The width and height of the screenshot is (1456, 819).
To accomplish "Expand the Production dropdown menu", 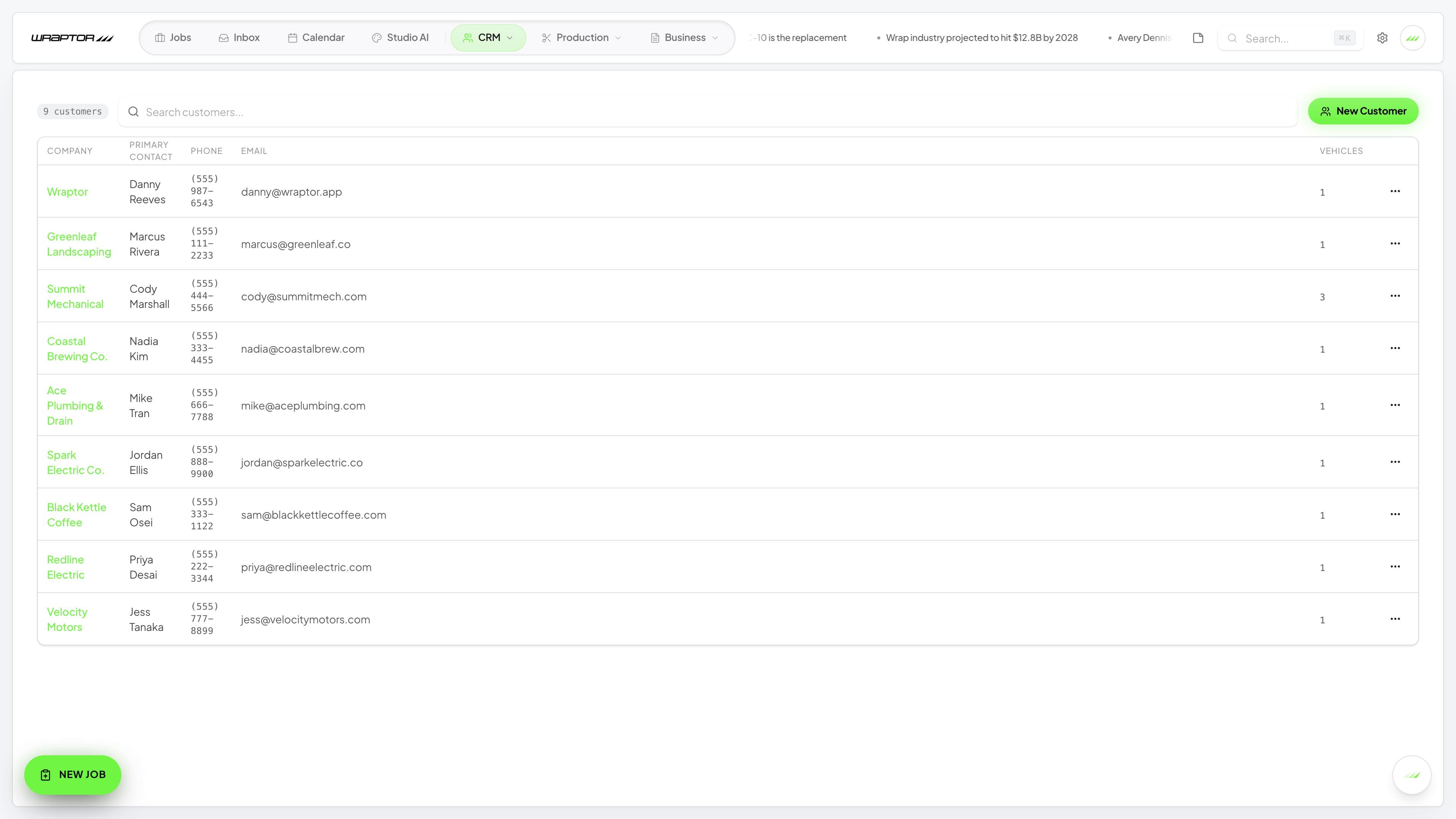I will (x=582, y=38).
